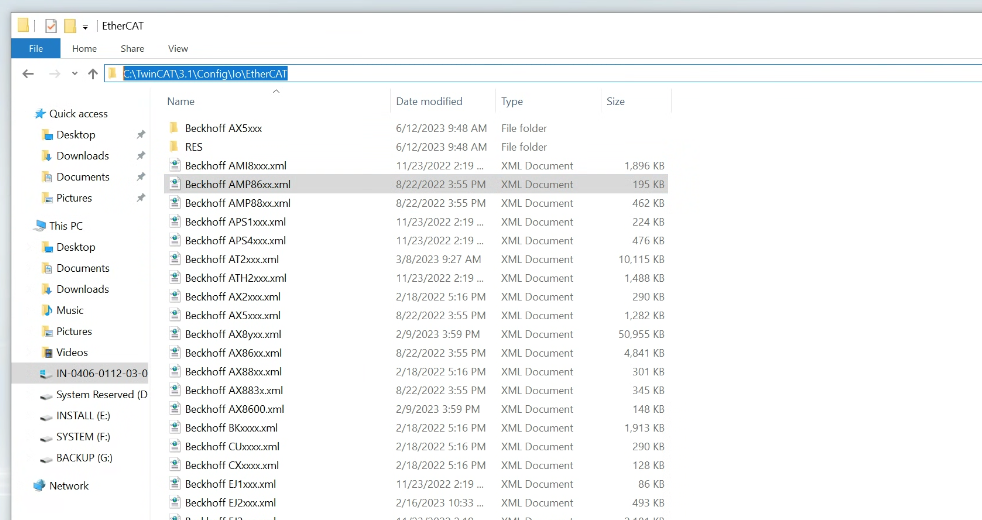Image resolution: width=982 pixels, height=520 pixels.
Task: Select file name Beckhoff EJ2xxx.xml
Action: click(x=230, y=503)
